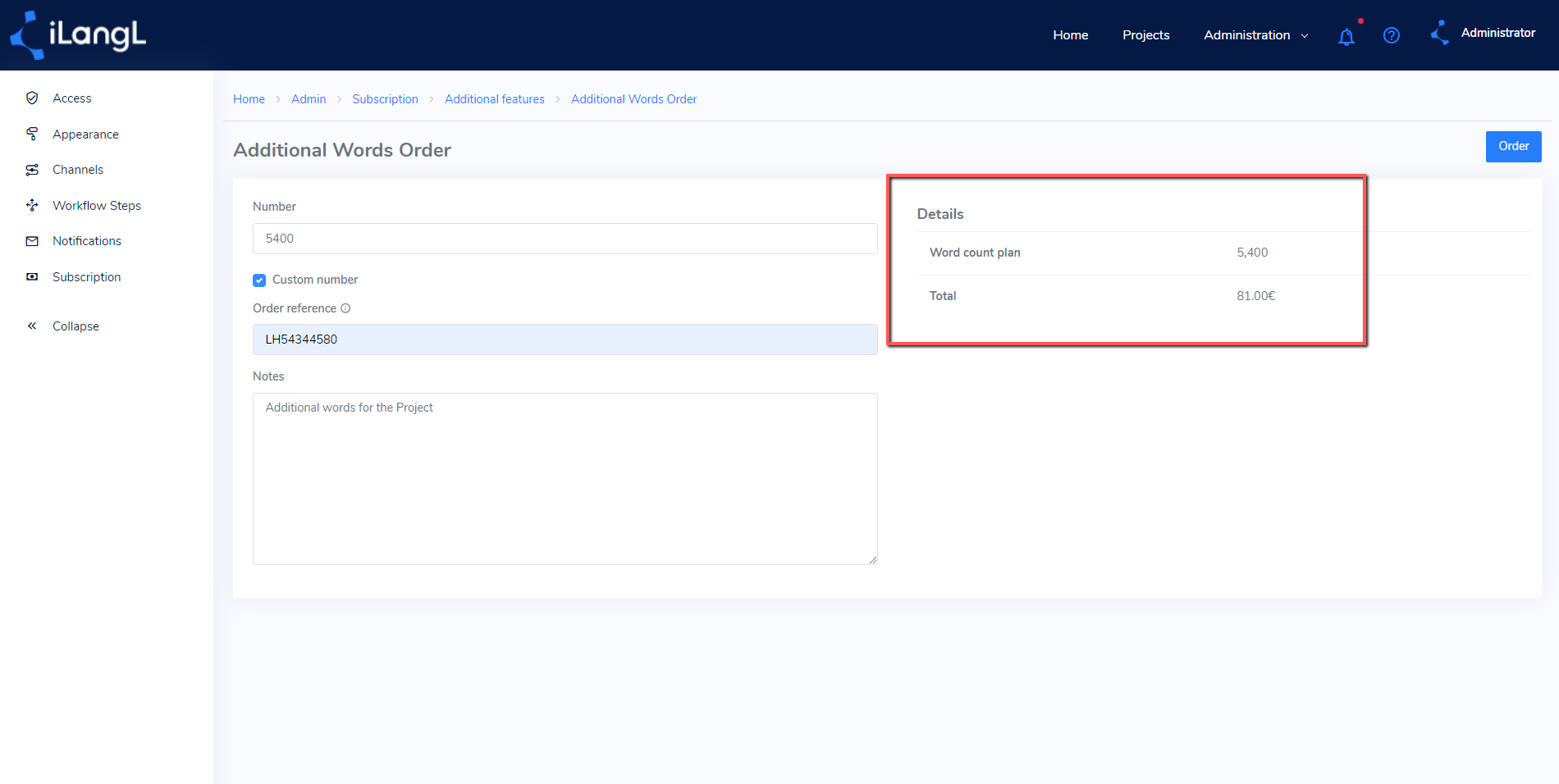This screenshot has width=1559, height=784.
Task: Click the Appearance paint roller icon
Action: [x=32, y=134]
